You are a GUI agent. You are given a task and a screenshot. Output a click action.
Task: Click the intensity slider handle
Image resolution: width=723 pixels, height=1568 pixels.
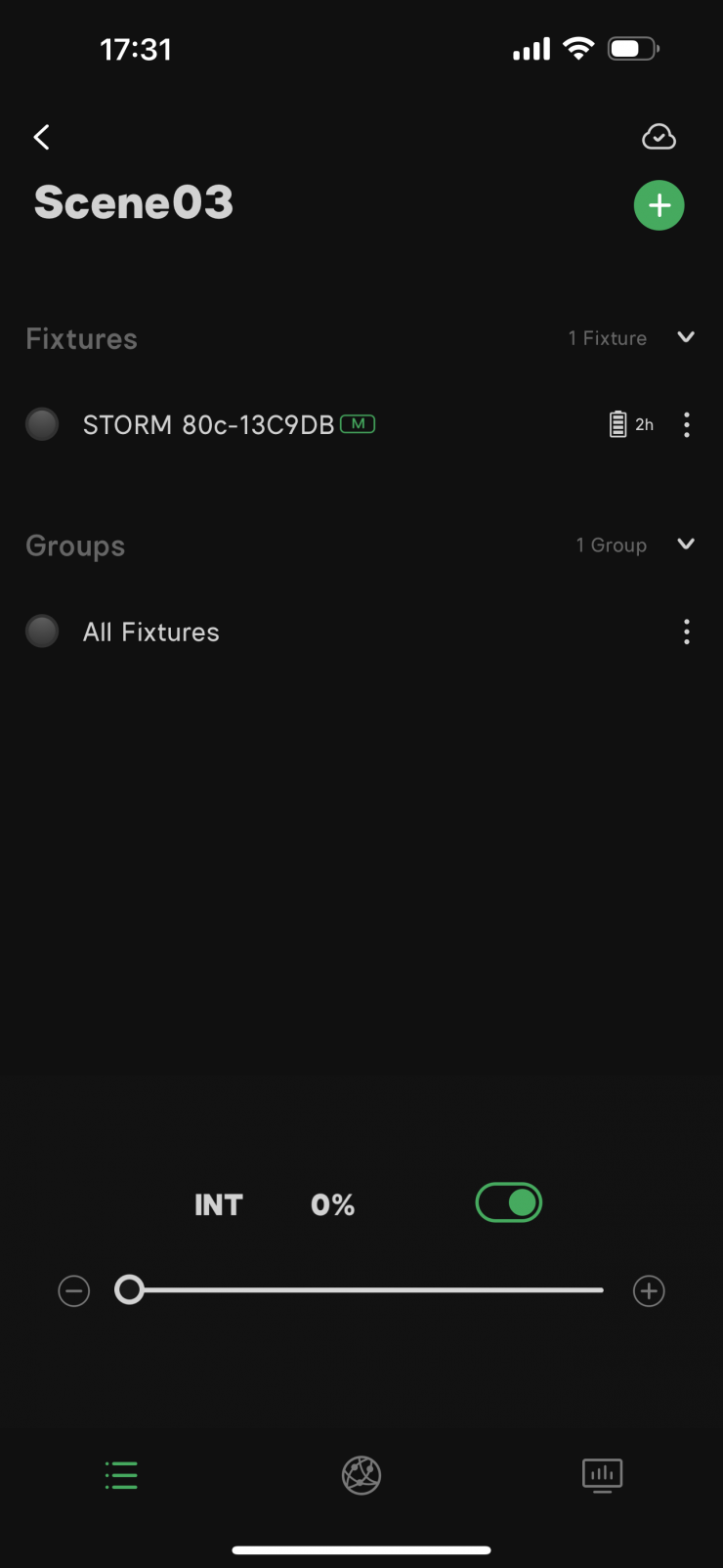click(x=129, y=1290)
